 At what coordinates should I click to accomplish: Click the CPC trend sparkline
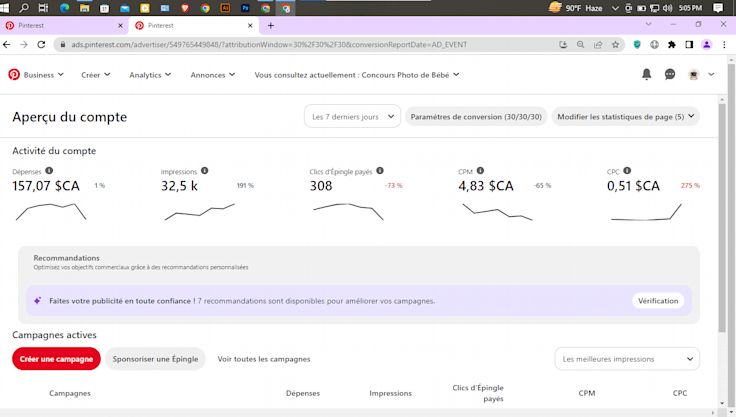tap(646, 212)
